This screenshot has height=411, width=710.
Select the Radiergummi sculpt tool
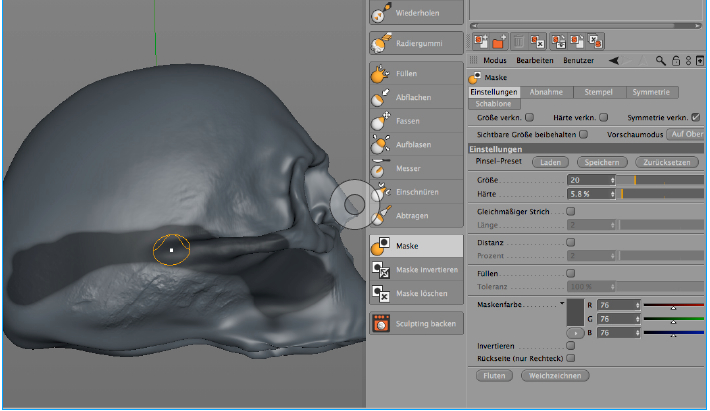tap(416, 43)
